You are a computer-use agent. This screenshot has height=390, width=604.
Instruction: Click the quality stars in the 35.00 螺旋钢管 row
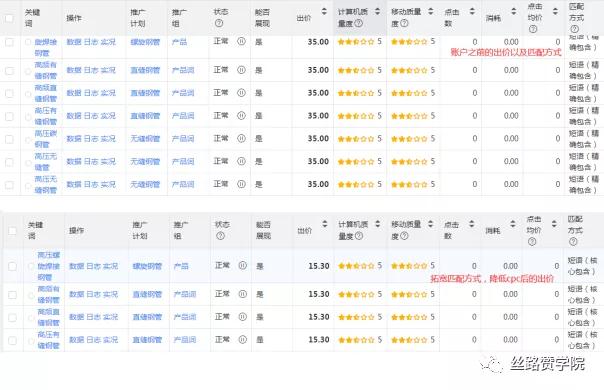coord(356,42)
